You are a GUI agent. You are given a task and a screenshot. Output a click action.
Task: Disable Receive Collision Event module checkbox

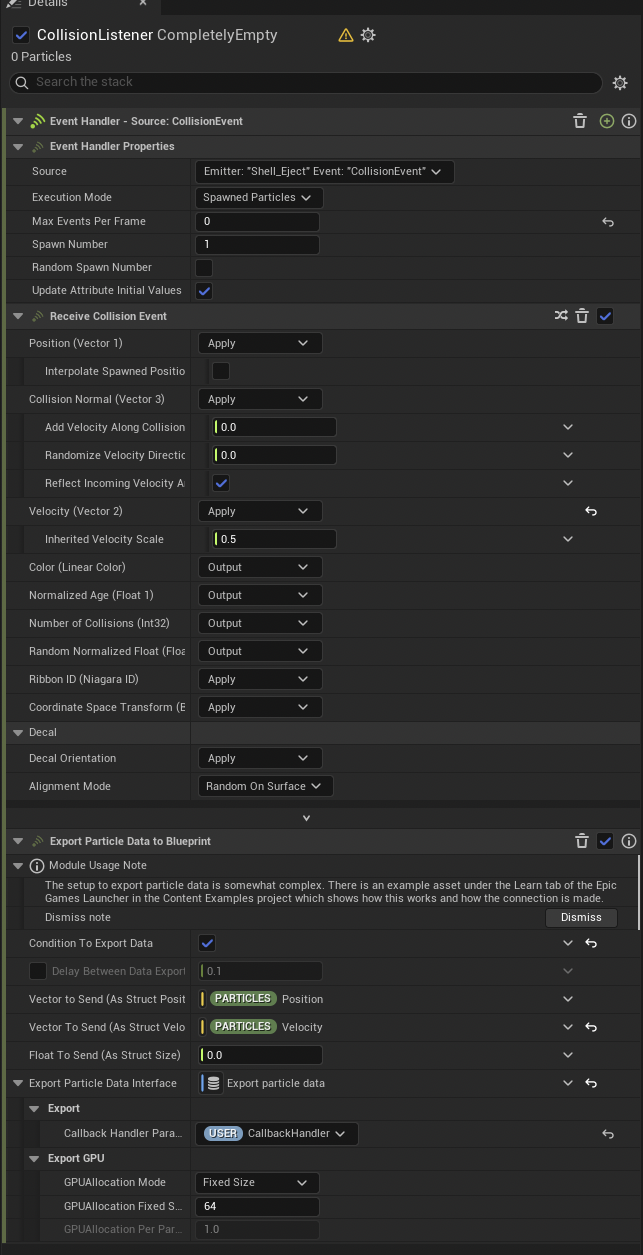(605, 316)
